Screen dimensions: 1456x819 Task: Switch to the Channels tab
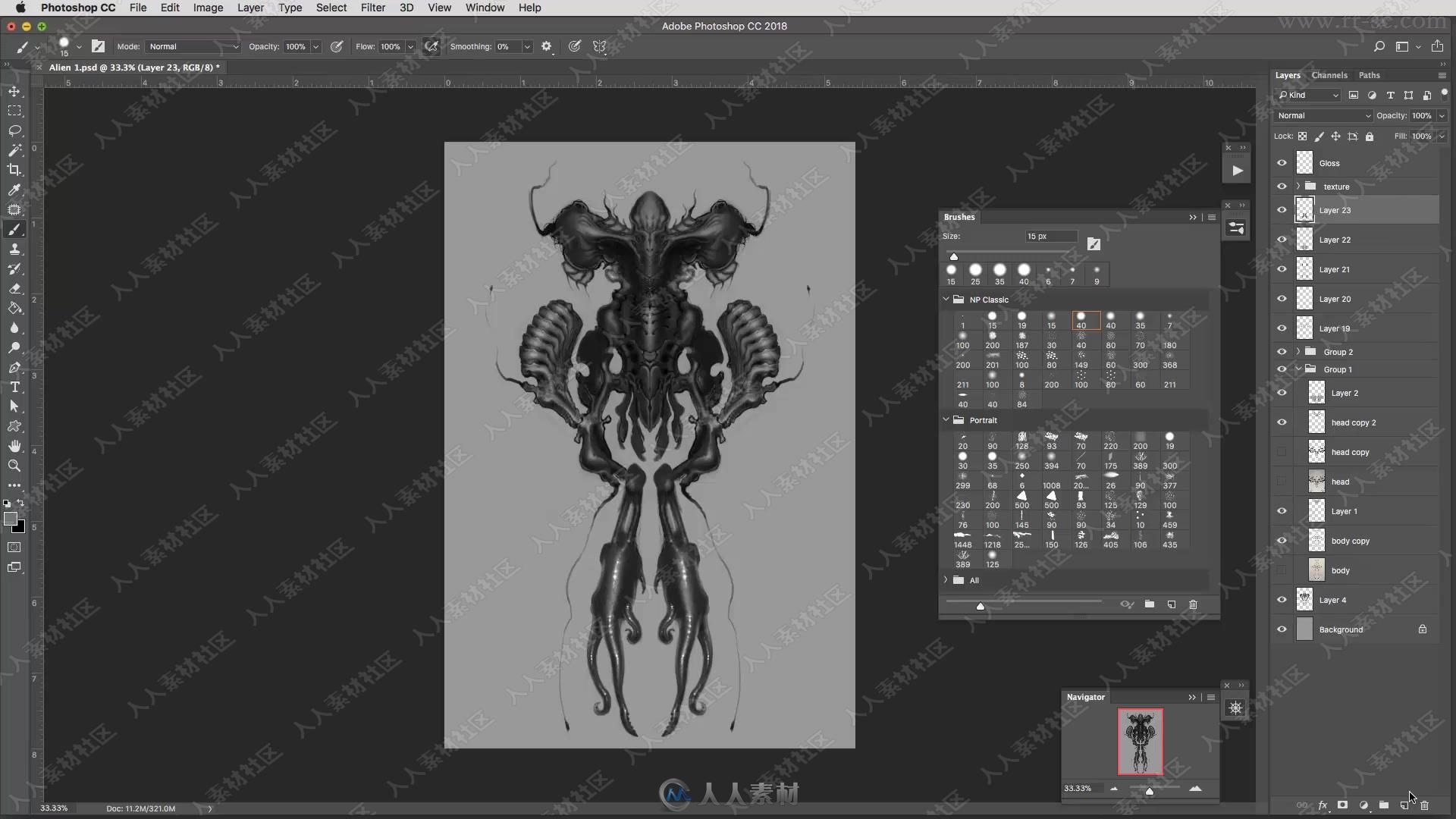point(1329,75)
